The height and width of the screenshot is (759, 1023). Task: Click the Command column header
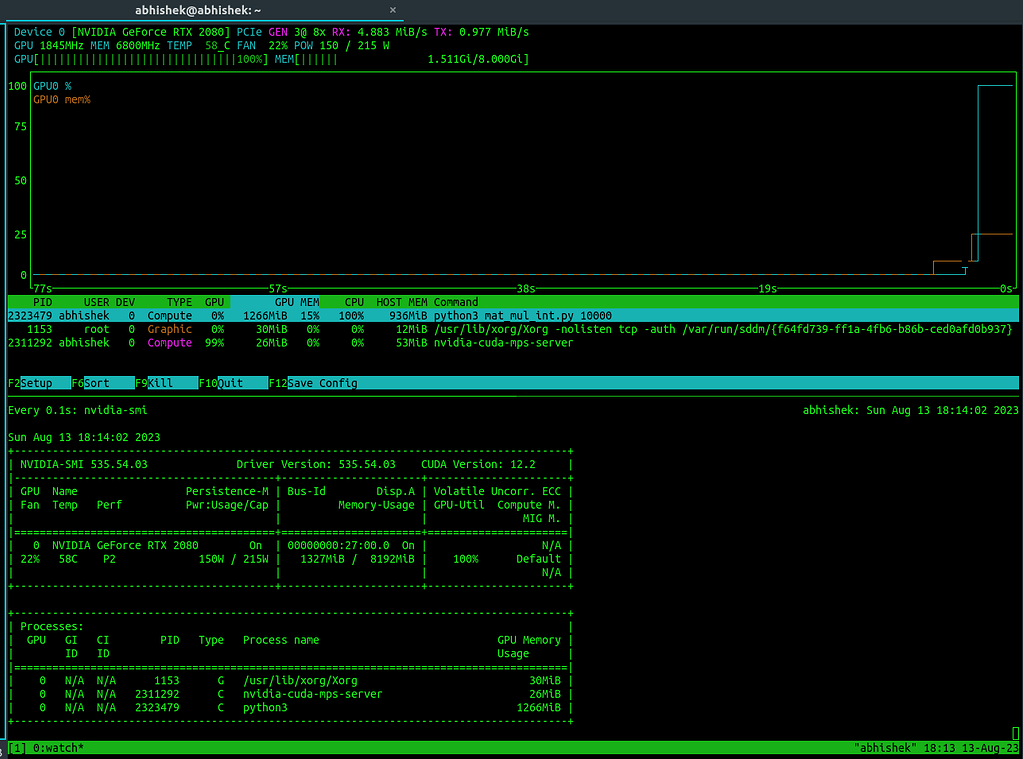point(456,302)
